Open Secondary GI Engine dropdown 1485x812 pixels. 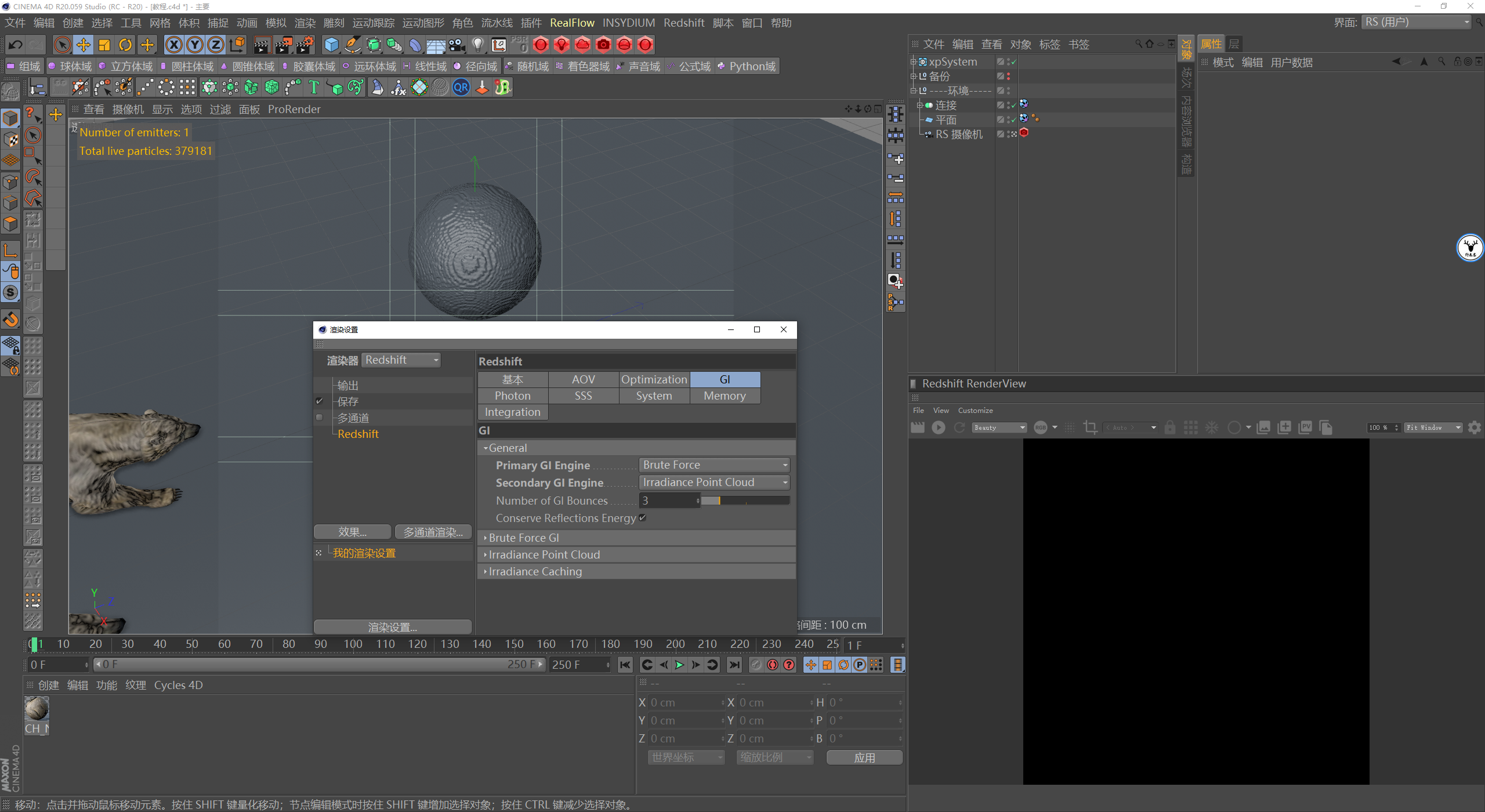[x=714, y=483]
